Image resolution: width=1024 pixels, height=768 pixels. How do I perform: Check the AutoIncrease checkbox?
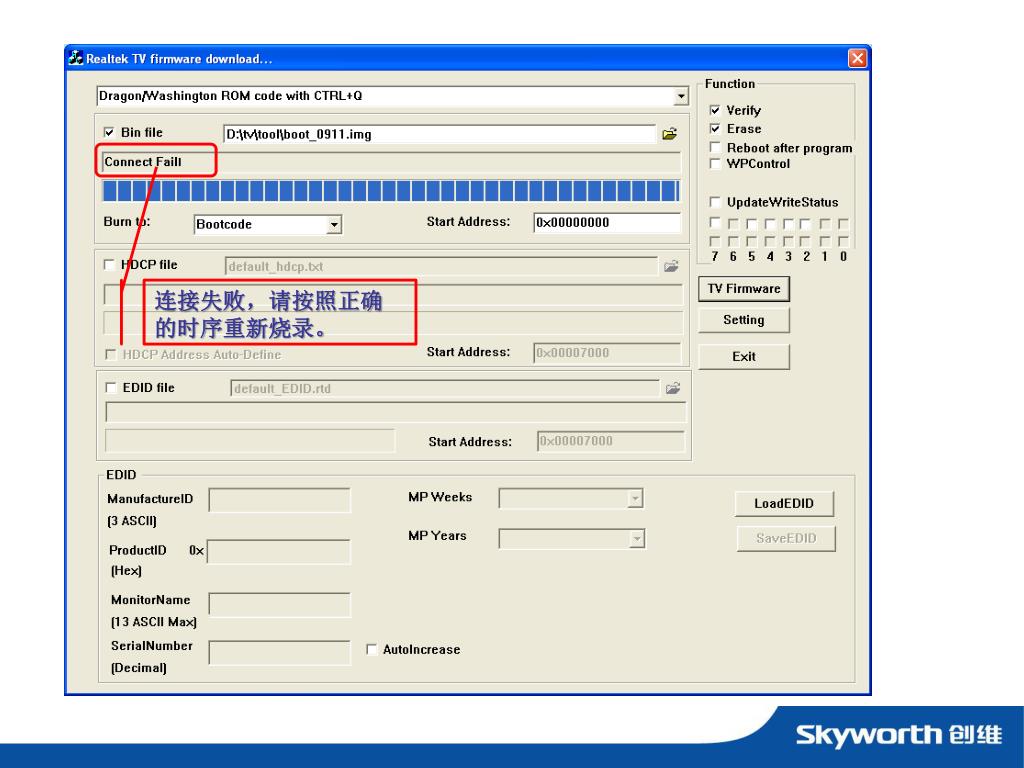(372, 649)
